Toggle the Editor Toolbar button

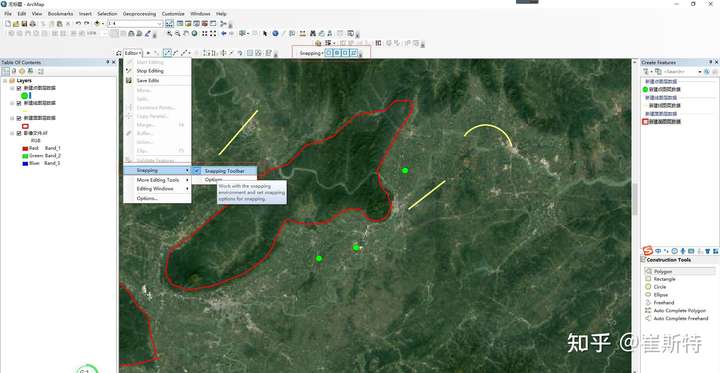pos(169,23)
